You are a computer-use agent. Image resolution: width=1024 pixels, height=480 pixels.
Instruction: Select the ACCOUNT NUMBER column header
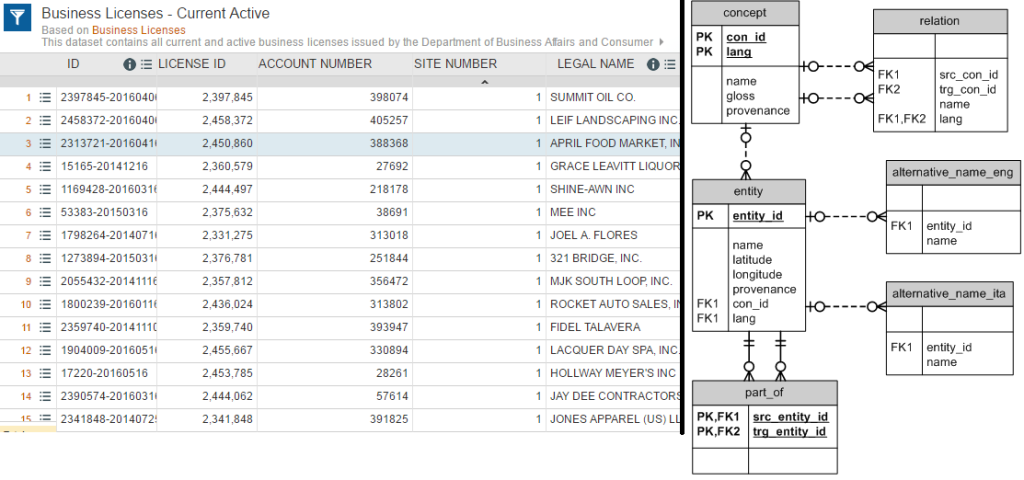(x=315, y=64)
